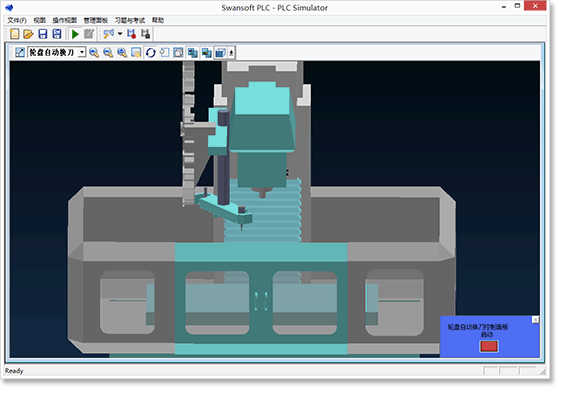
Task: Click the Save All icon
Action: pyautogui.click(x=57, y=34)
